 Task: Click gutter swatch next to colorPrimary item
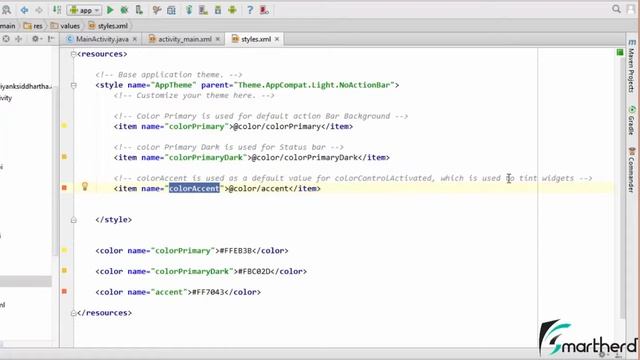[x=64, y=126]
